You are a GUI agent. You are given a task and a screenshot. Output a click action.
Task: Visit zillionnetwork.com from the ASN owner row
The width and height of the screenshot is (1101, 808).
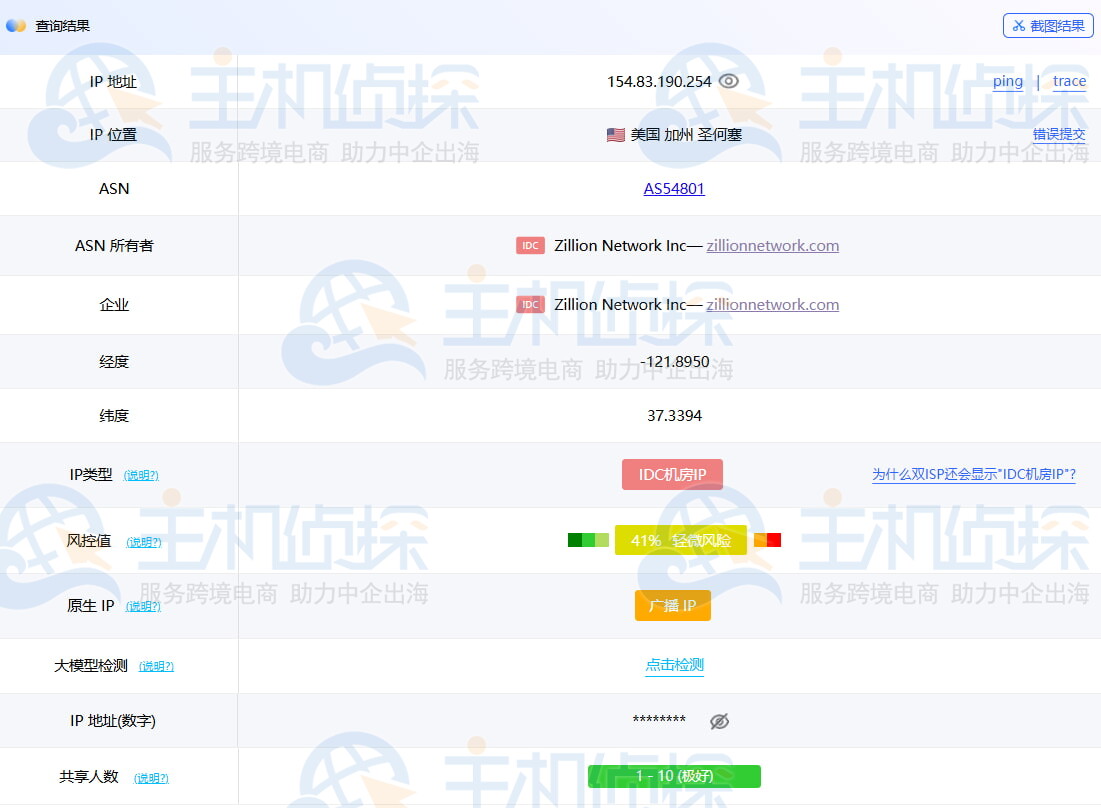(x=772, y=245)
